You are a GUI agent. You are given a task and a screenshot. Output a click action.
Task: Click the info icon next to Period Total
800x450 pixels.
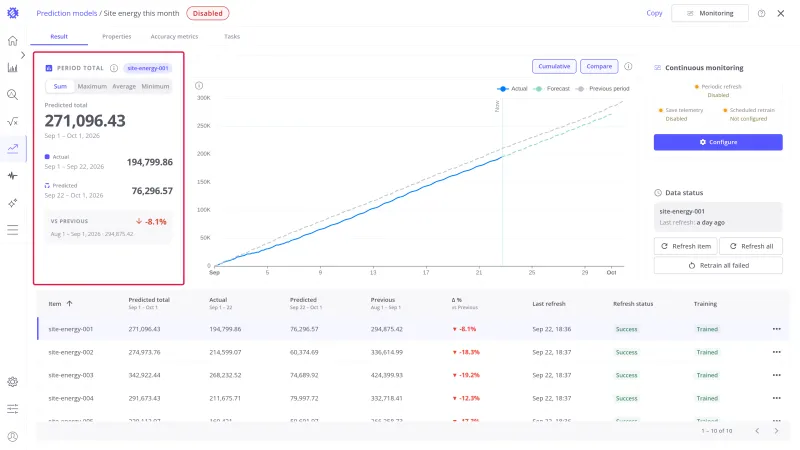114,68
